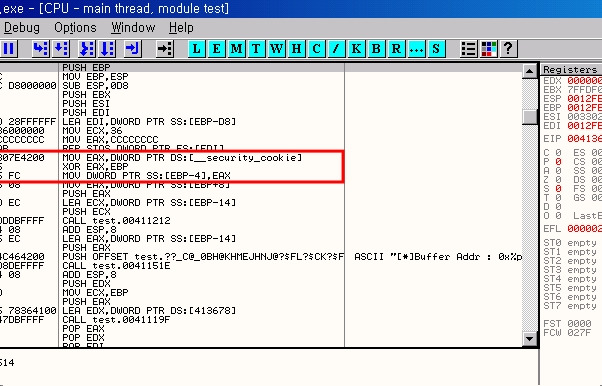
Task: Select the PUSH ESI instruction
Action: pyautogui.click(x=86, y=104)
